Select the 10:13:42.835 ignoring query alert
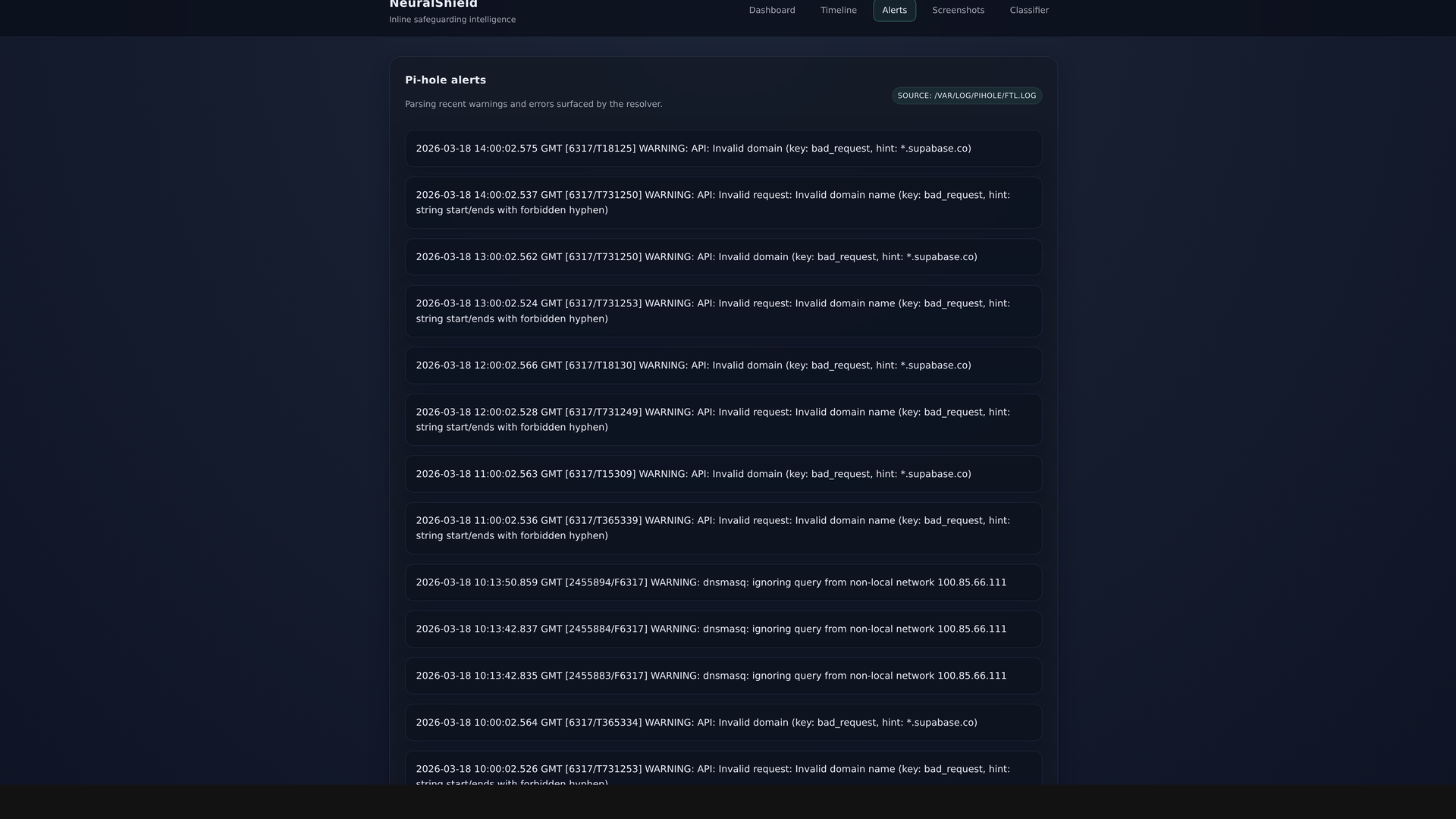Screen dimensions: 1456x819 (723, 675)
